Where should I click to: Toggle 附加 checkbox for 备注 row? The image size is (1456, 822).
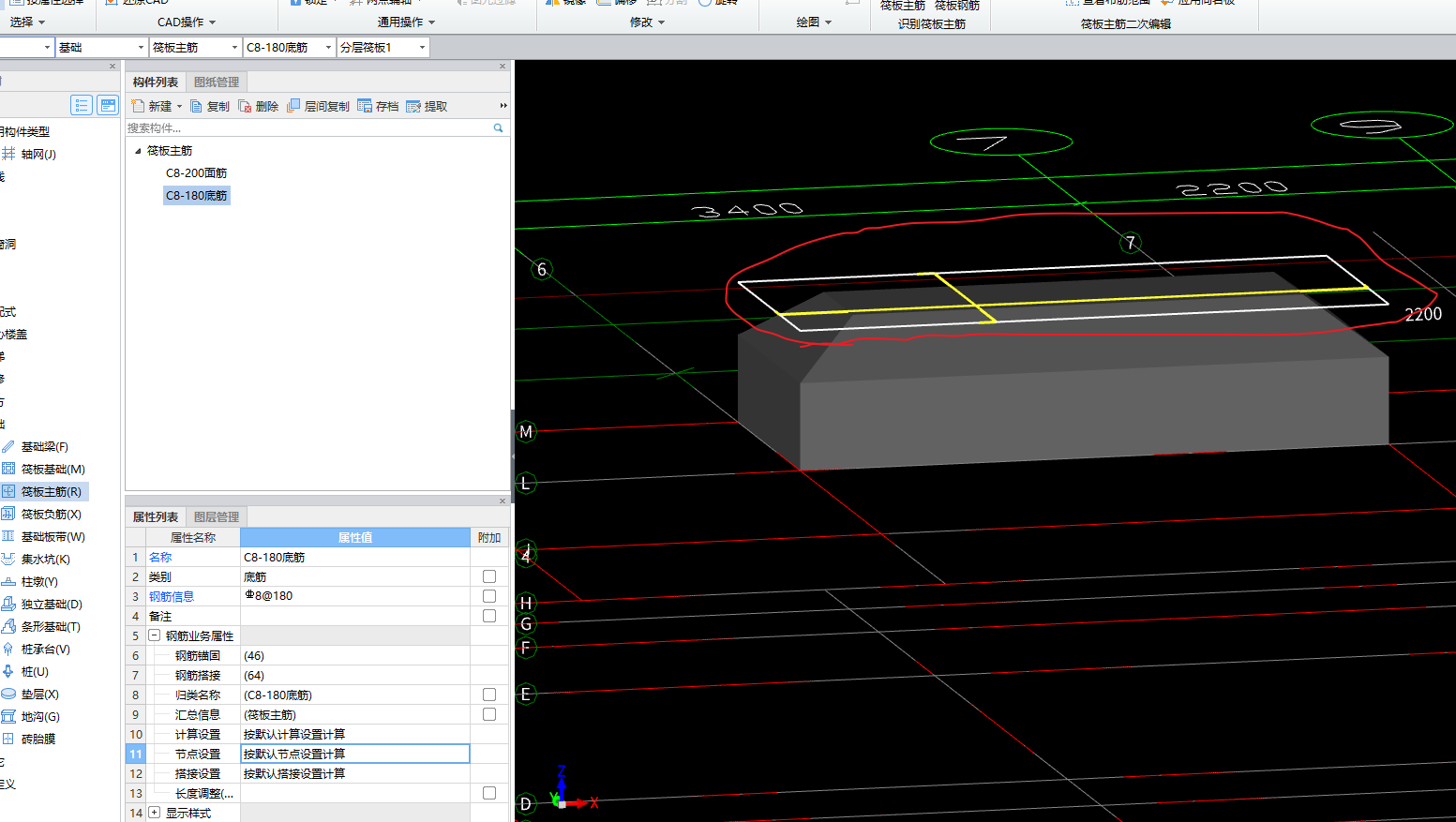tap(489, 616)
